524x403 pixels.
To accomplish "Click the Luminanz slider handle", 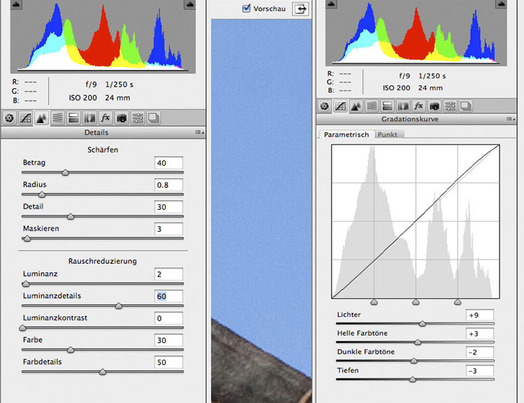I will point(26,284).
